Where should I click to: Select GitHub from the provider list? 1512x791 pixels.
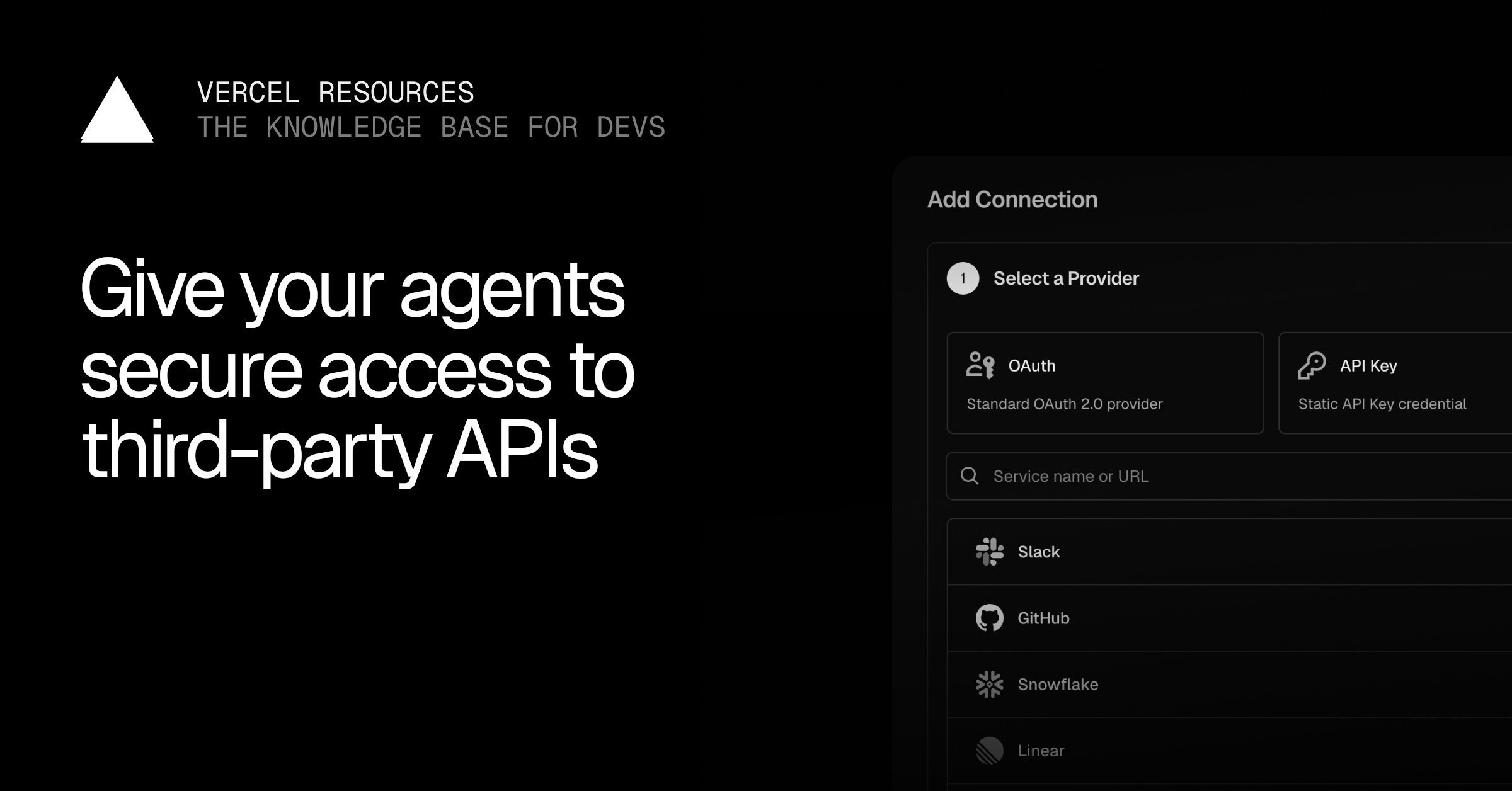(x=1230, y=618)
